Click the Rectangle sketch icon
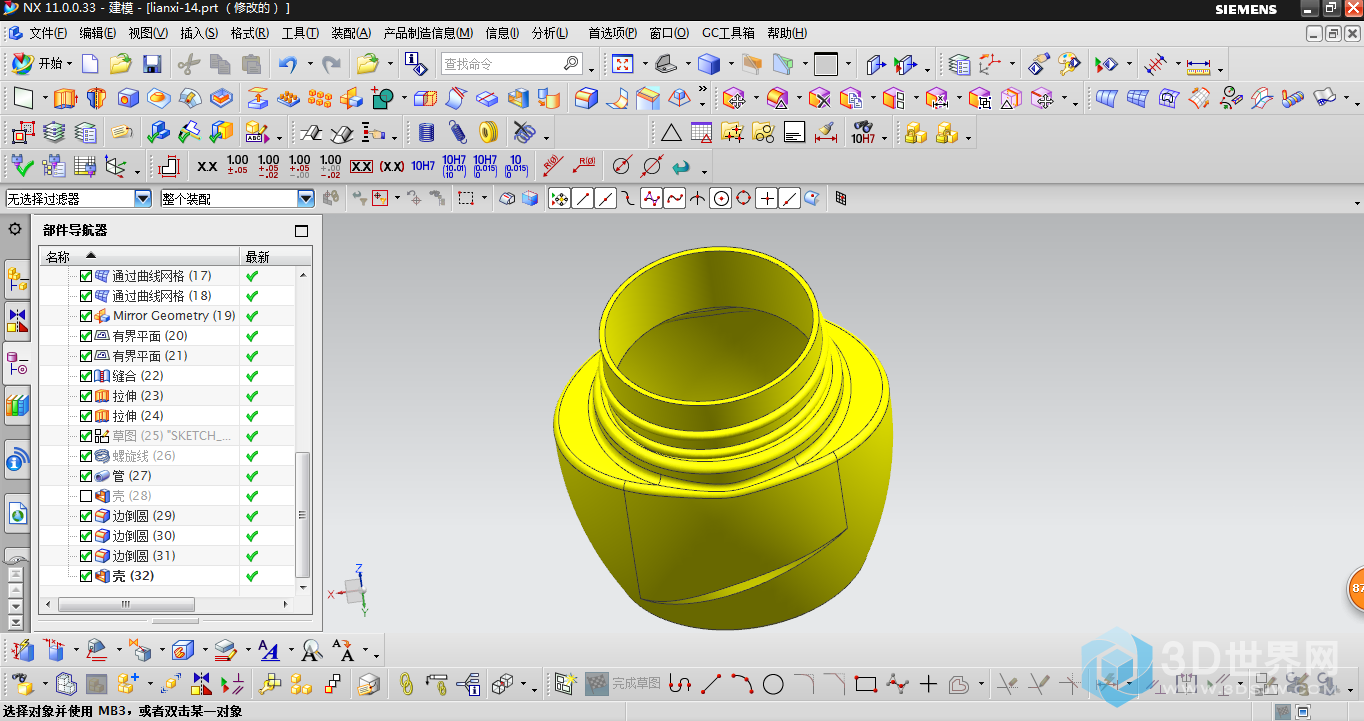The image size is (1364, 721). (866, 685)
